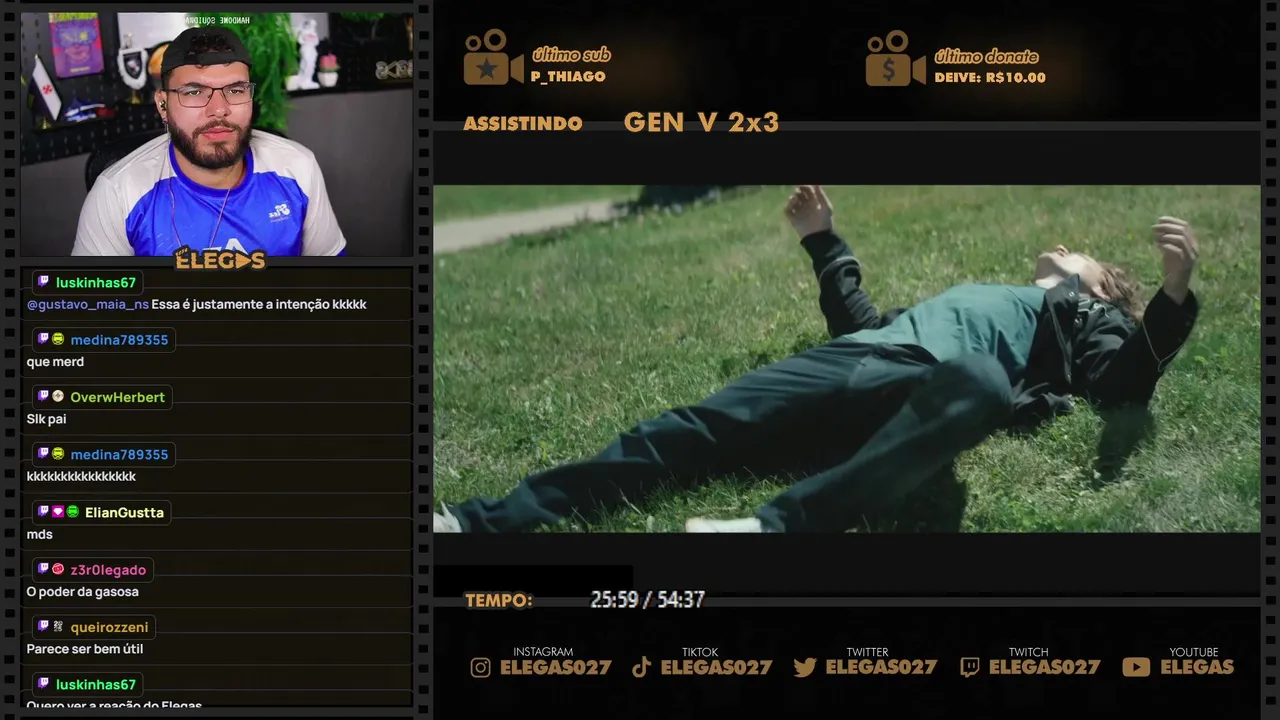1280x720 pixels.
Task: Click green badge on medina789355 above 'que merd'
Action: point(58,339)
